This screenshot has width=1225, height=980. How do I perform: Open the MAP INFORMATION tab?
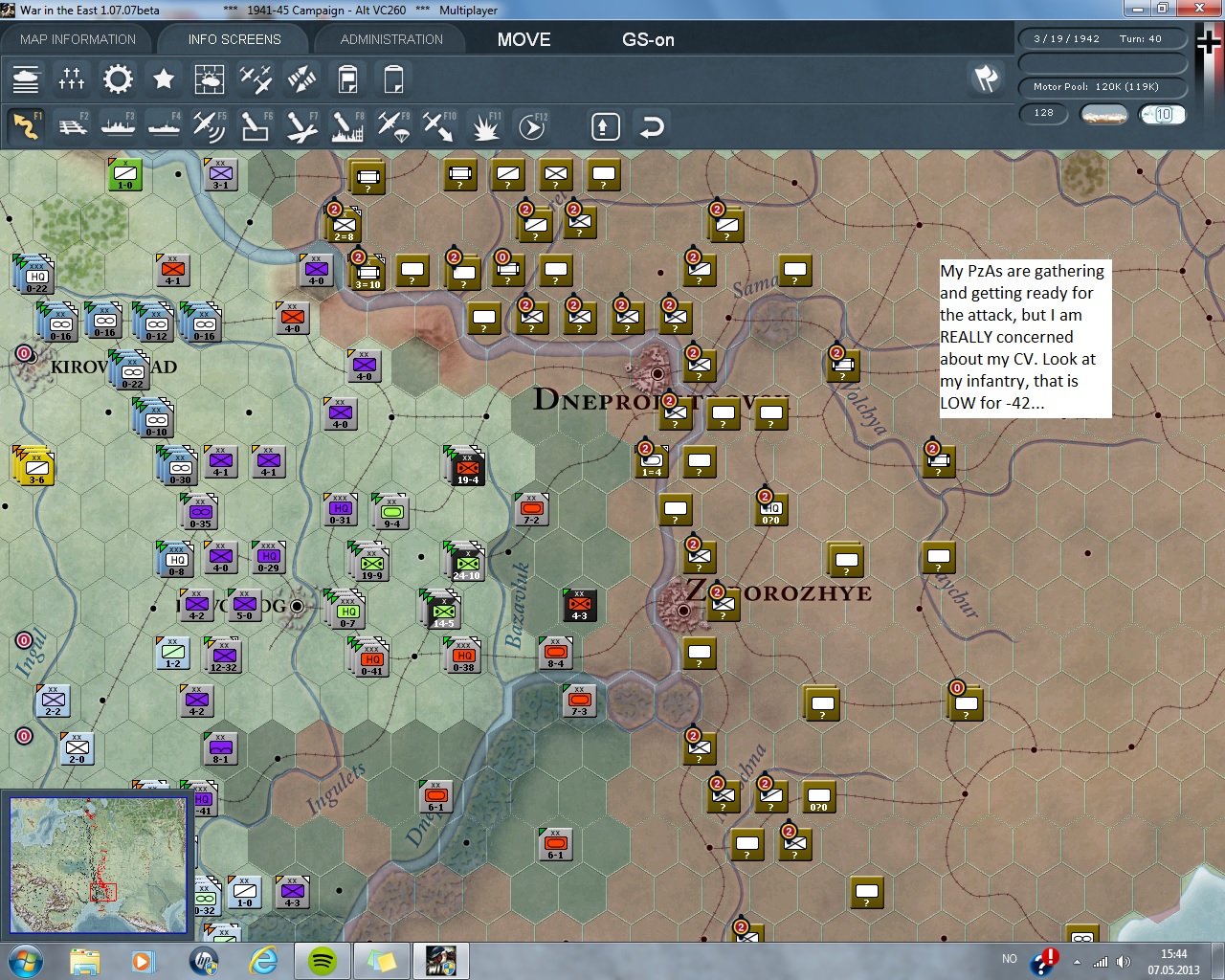point(78,39)
